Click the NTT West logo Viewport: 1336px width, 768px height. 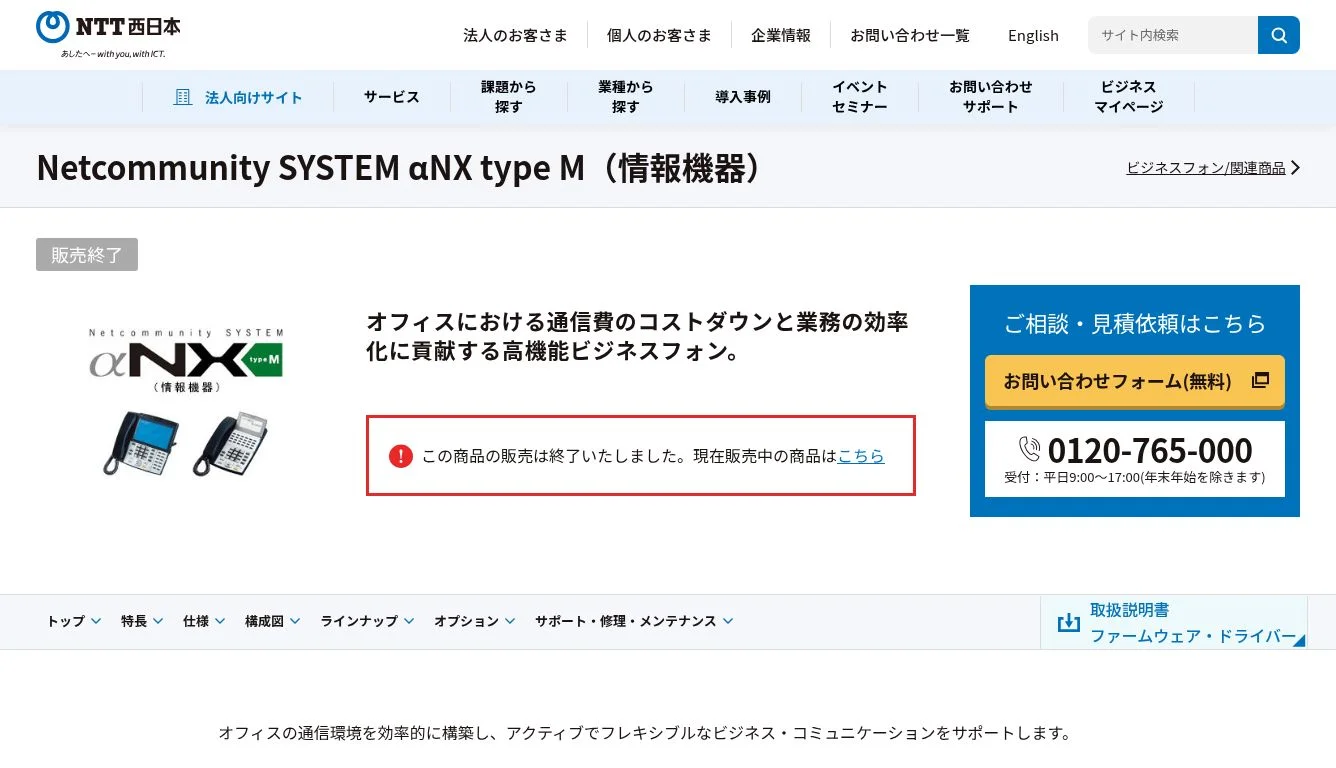tap(108, 35)
